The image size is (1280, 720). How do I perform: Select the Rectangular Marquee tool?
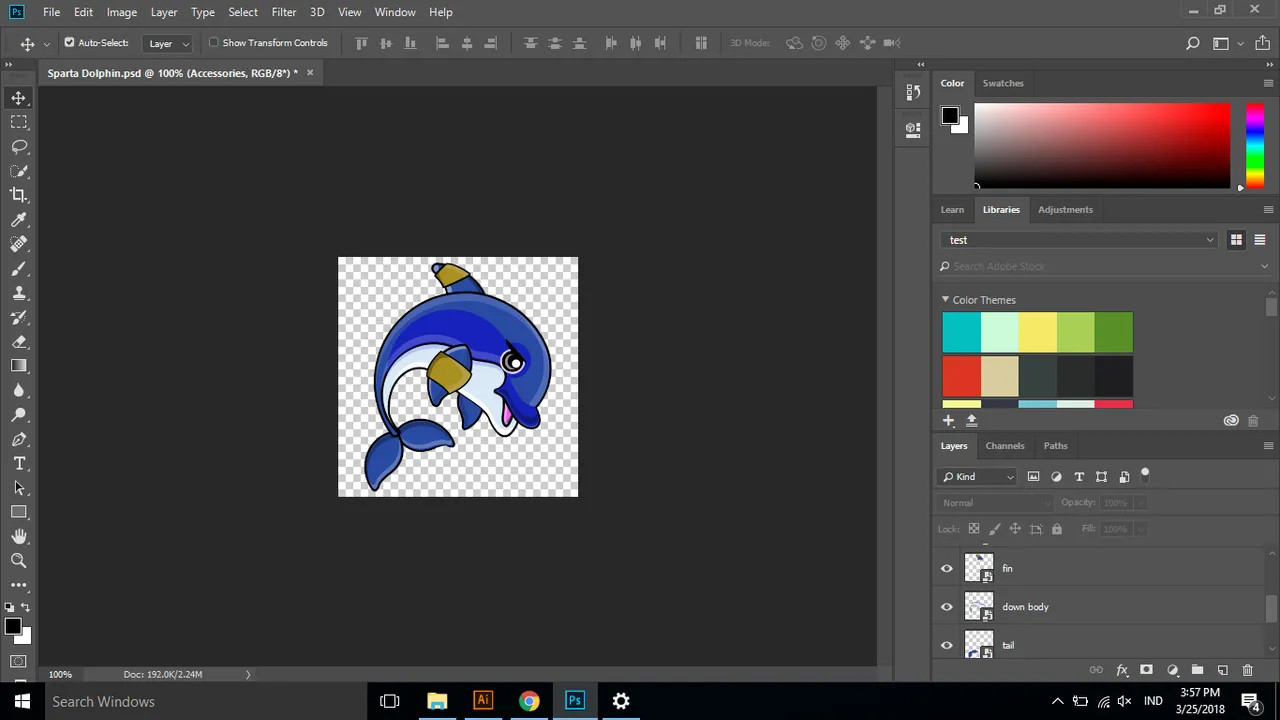[19, 122]
